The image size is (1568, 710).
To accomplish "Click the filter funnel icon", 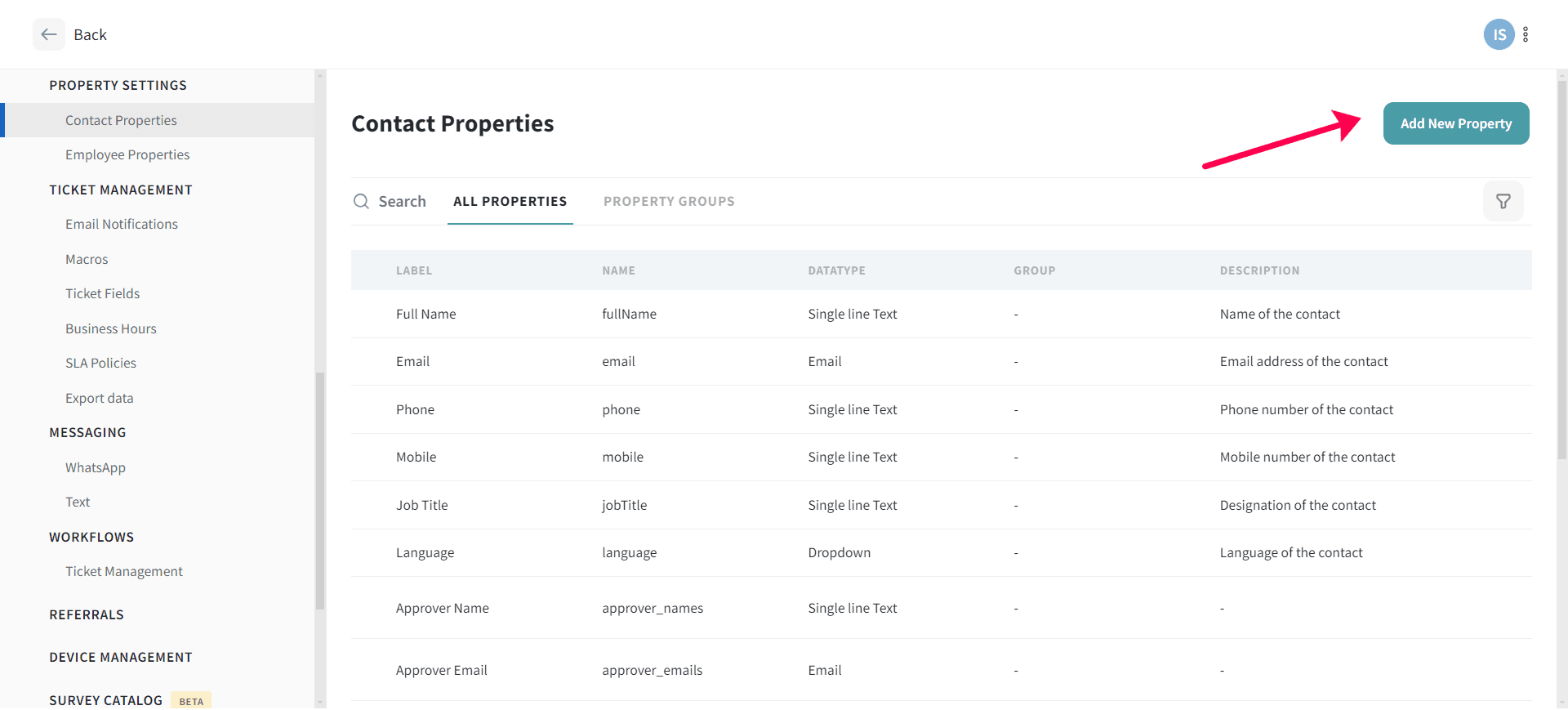I will (1503, 201).
